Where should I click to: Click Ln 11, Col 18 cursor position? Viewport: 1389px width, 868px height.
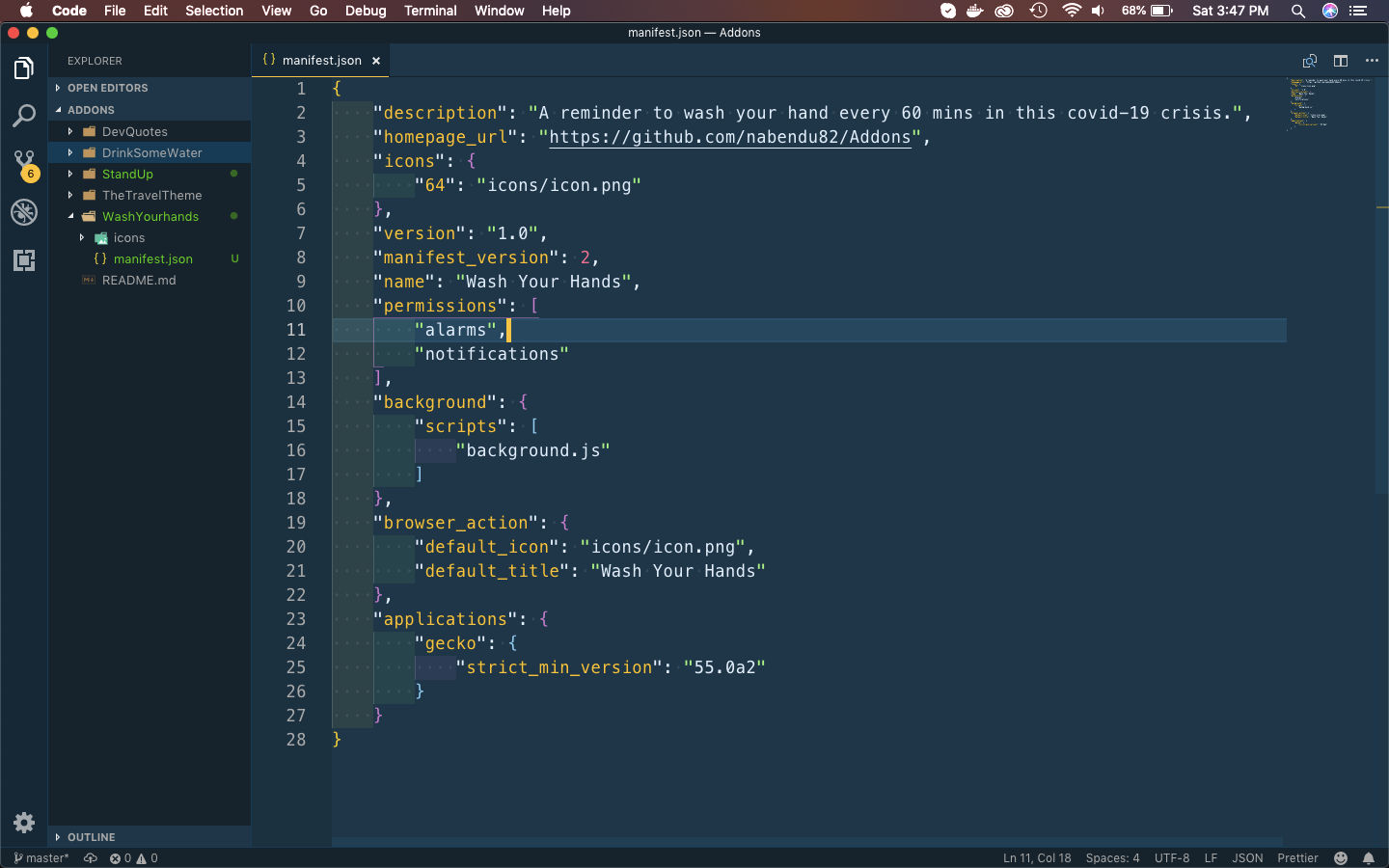click(1037, 858)
